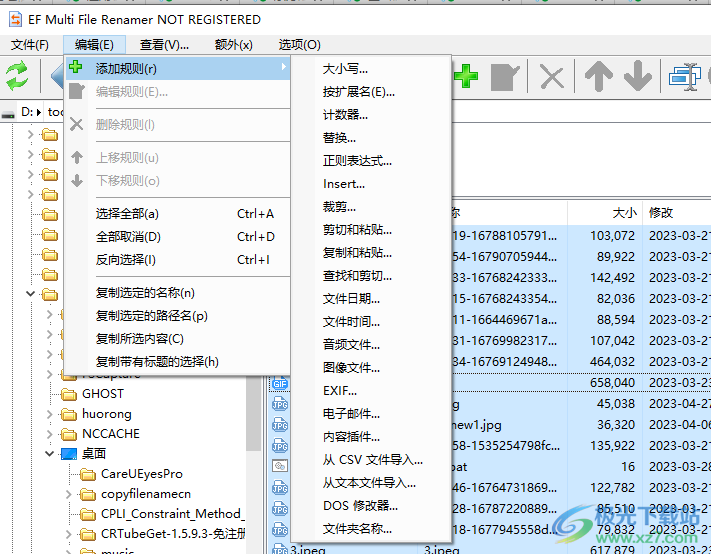Select 替换... submenu item
Viewport: 711px width, 554px height.
pos(371,138)
